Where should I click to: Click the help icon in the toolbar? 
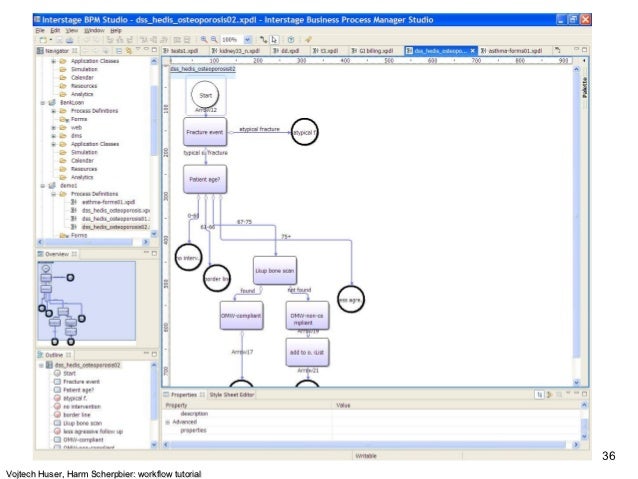[291, 39]
